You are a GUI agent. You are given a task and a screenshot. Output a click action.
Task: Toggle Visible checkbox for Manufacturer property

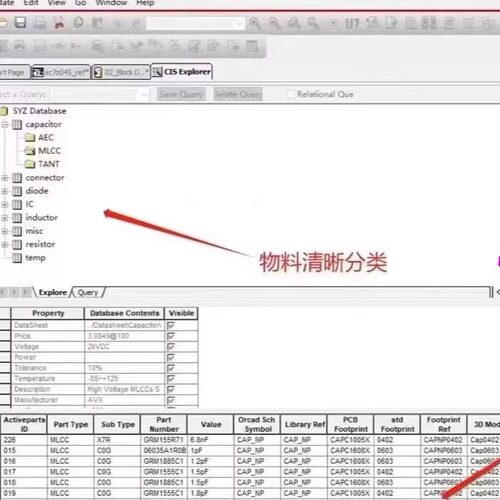click(x=171, y=400)
